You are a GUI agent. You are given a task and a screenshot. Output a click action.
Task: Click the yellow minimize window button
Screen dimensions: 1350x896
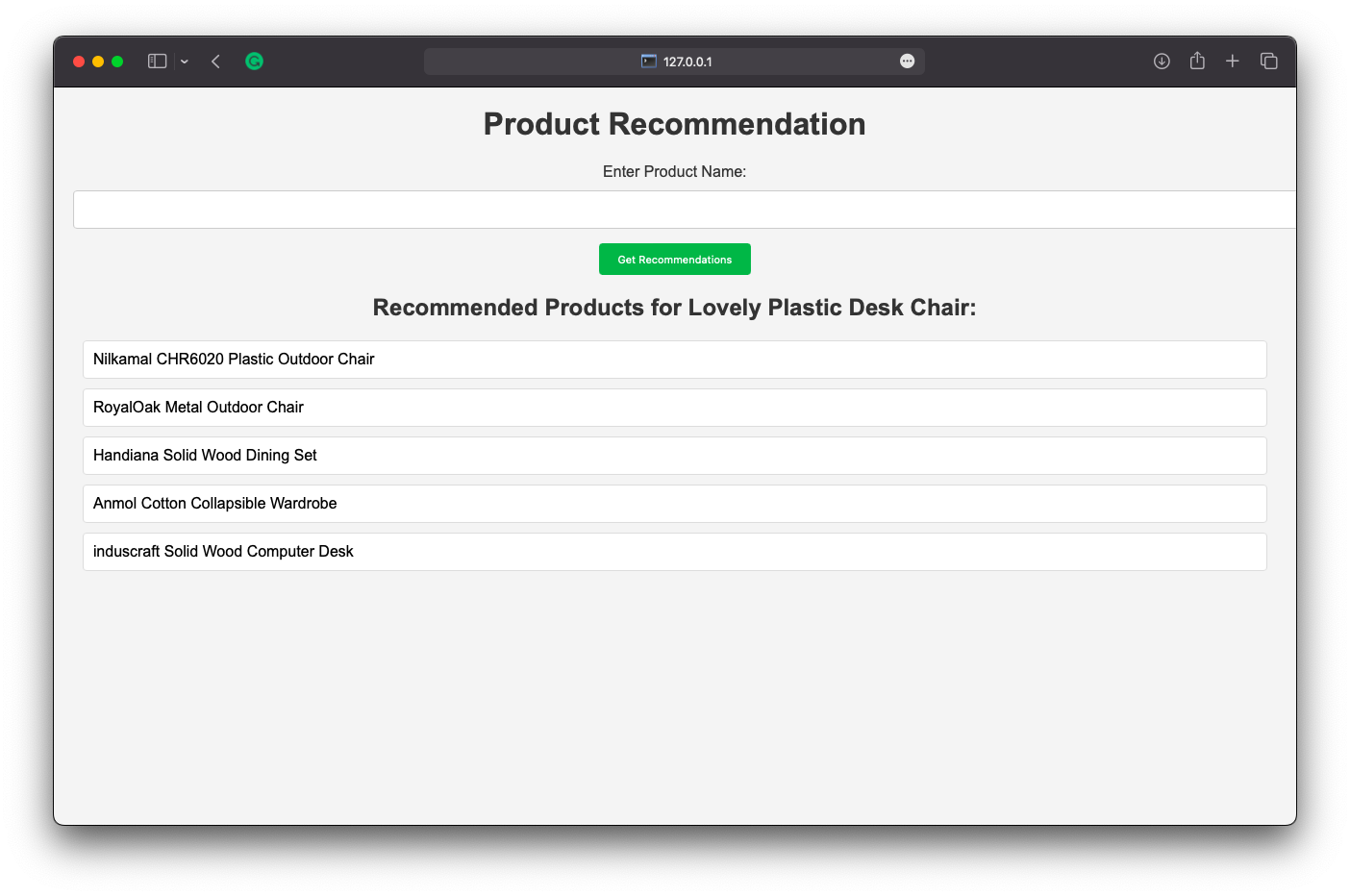98,62
